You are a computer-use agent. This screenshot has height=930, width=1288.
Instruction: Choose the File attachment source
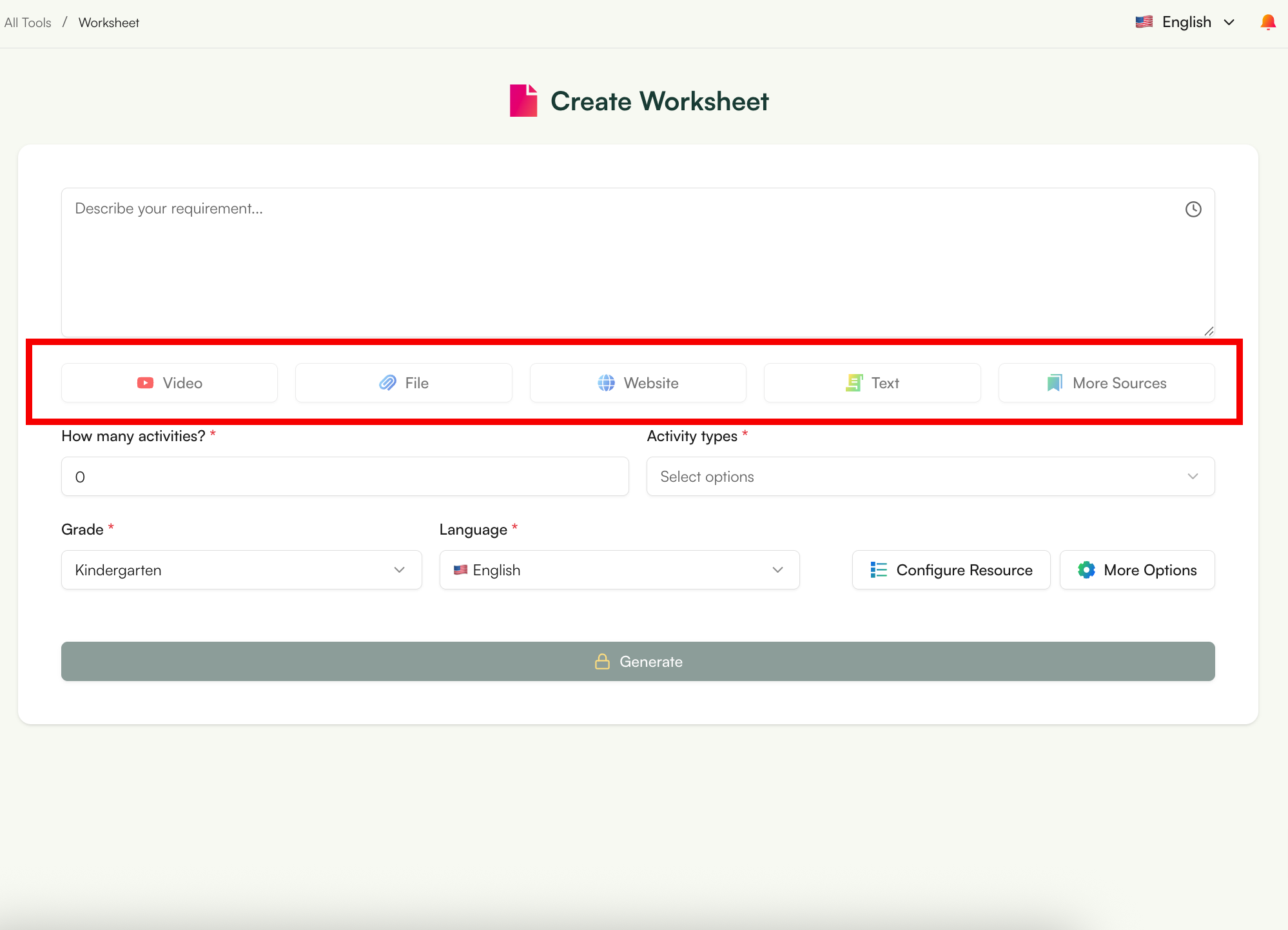403,382
